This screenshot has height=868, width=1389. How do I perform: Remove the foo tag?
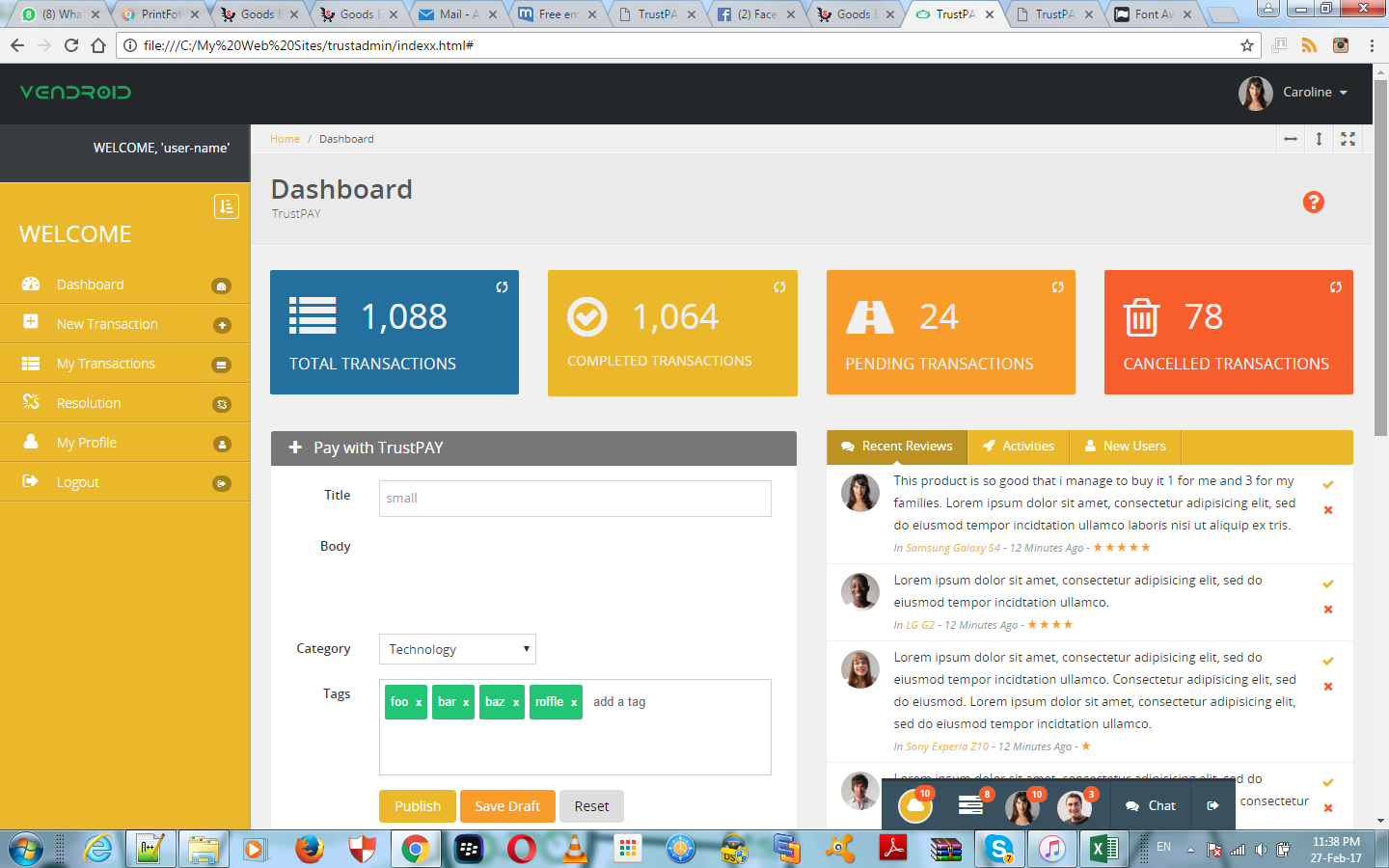click(419, 702)
